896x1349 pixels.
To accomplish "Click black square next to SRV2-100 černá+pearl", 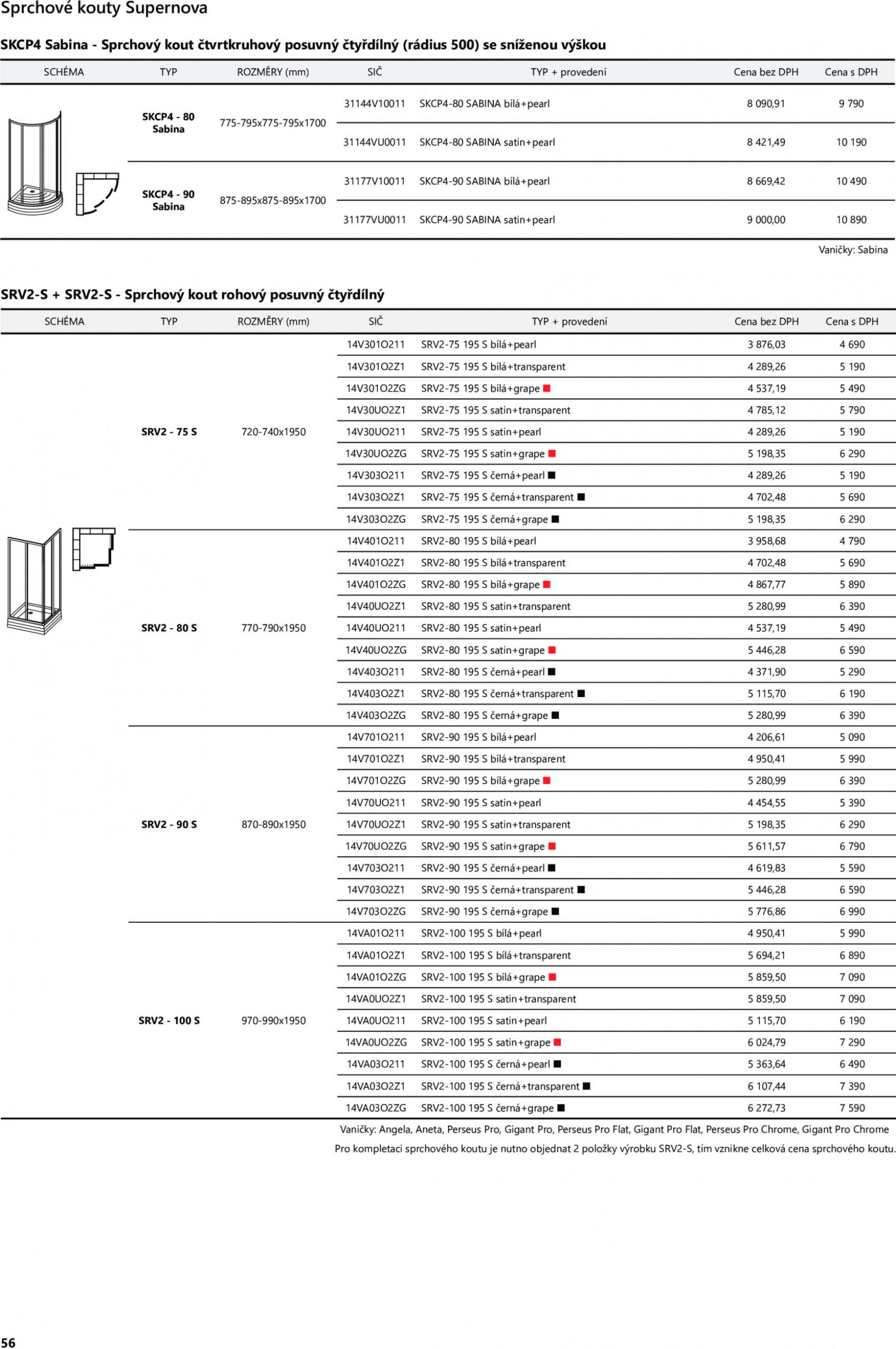I will 557,1064.
